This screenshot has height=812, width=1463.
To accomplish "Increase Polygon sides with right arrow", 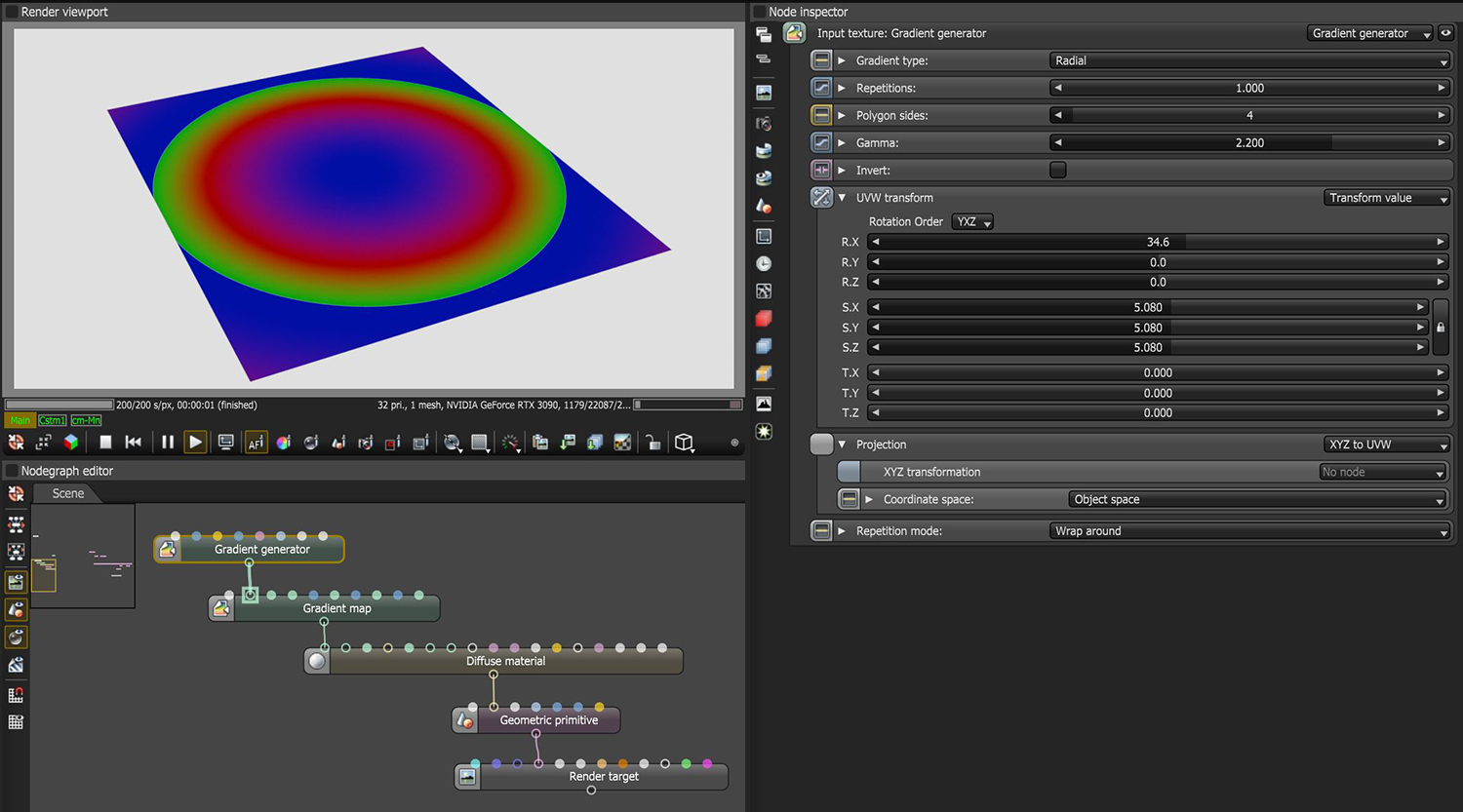I will (x=1442, y=115).
